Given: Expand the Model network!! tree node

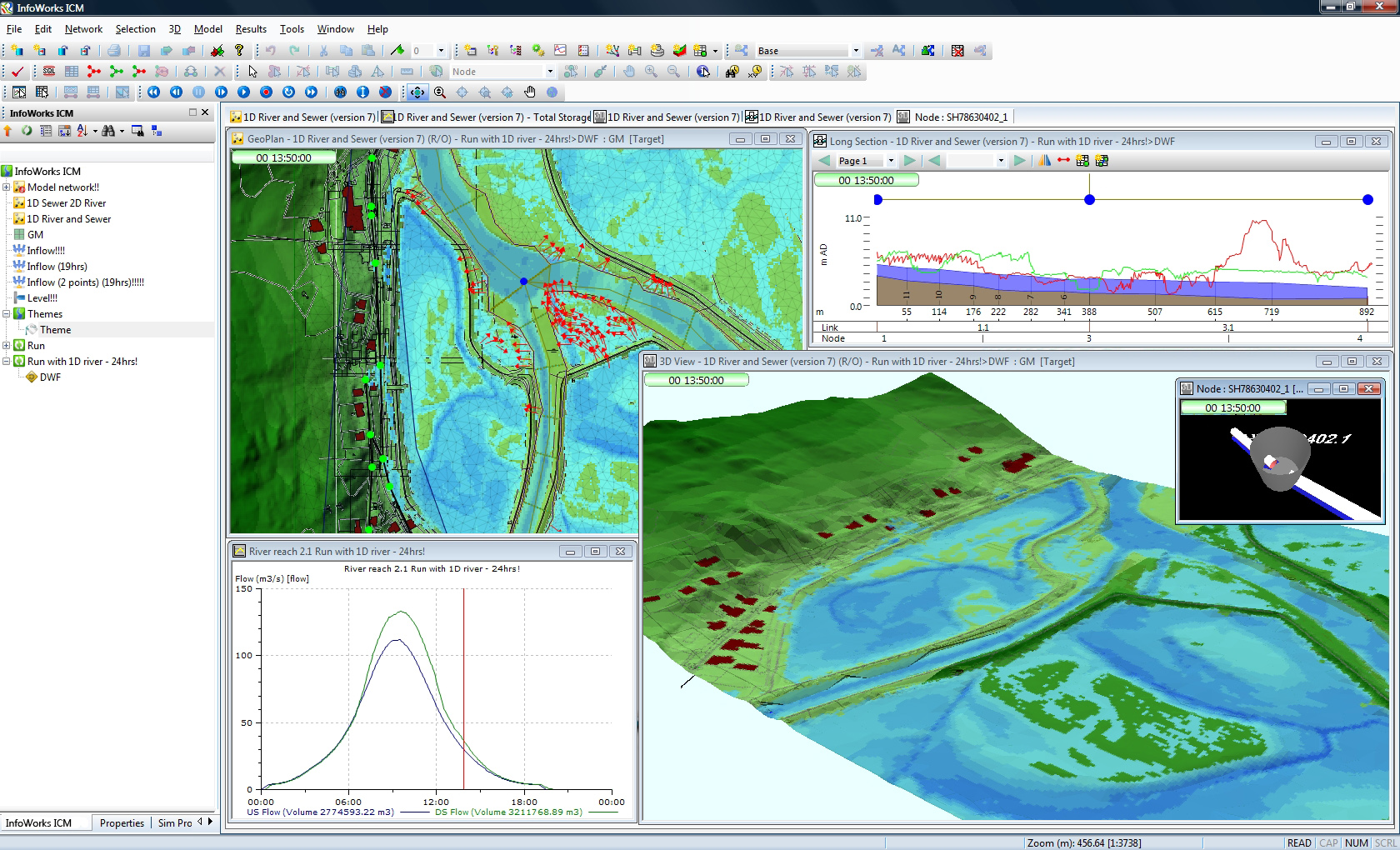Looking at the screenshot, I should 6,187.
